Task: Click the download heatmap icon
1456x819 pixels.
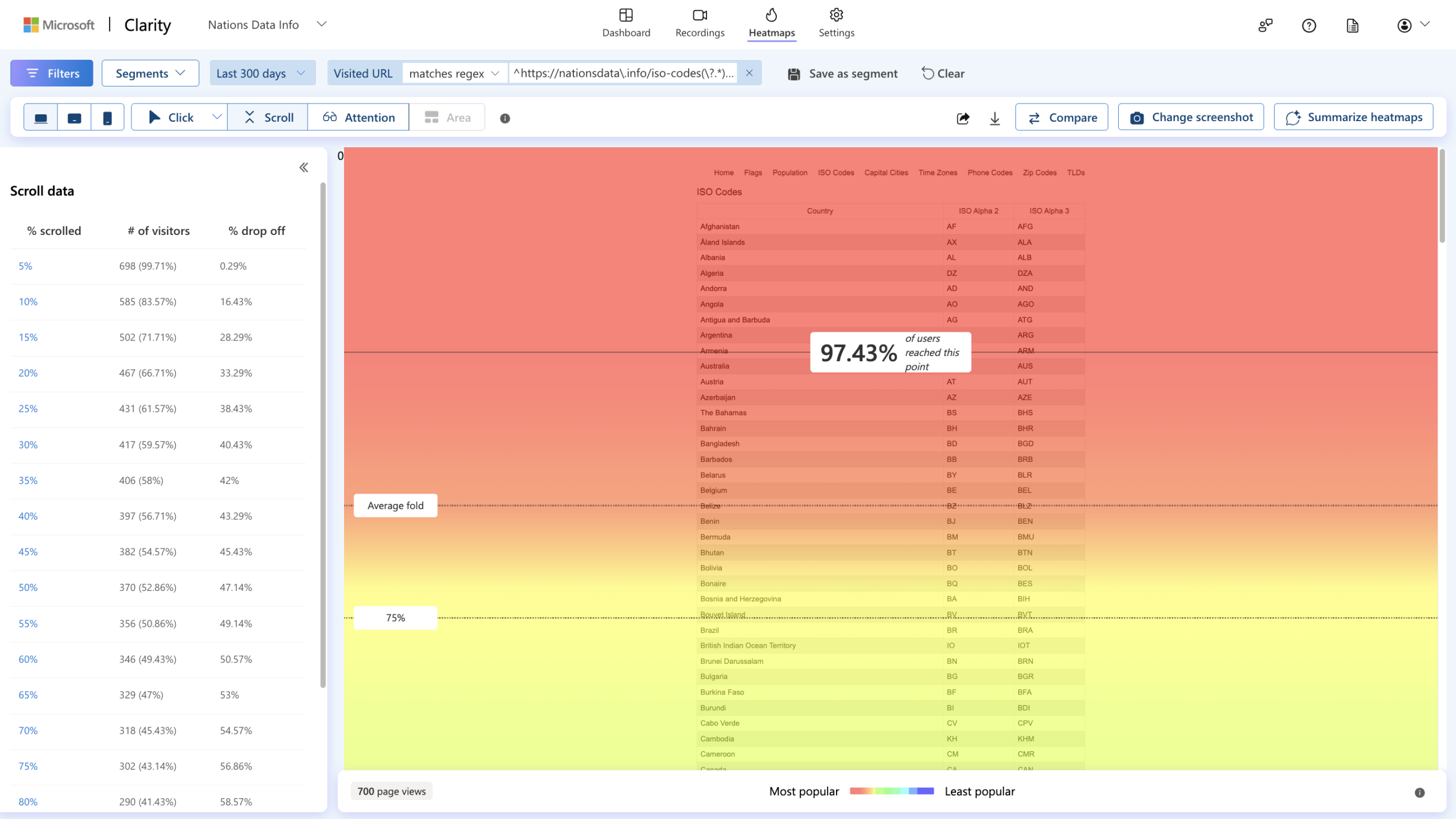Action: coord(995,118)
